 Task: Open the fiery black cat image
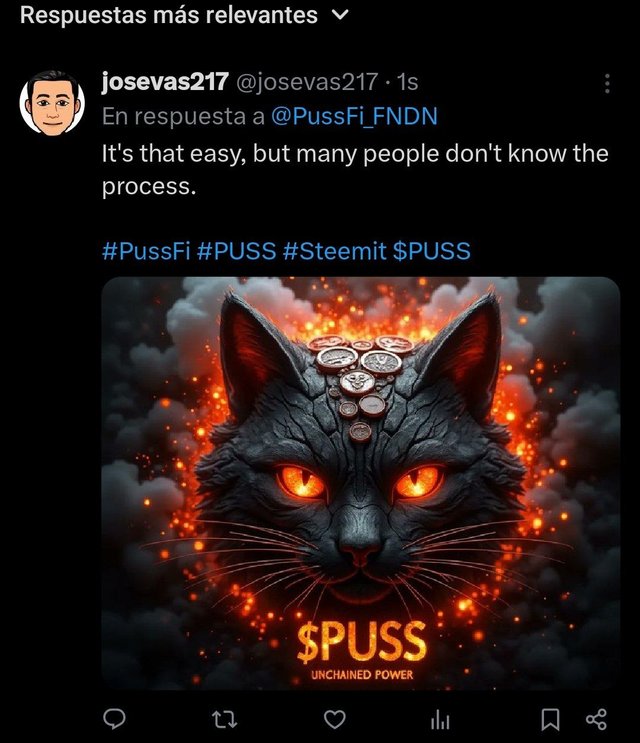click(x=361, y=483)
